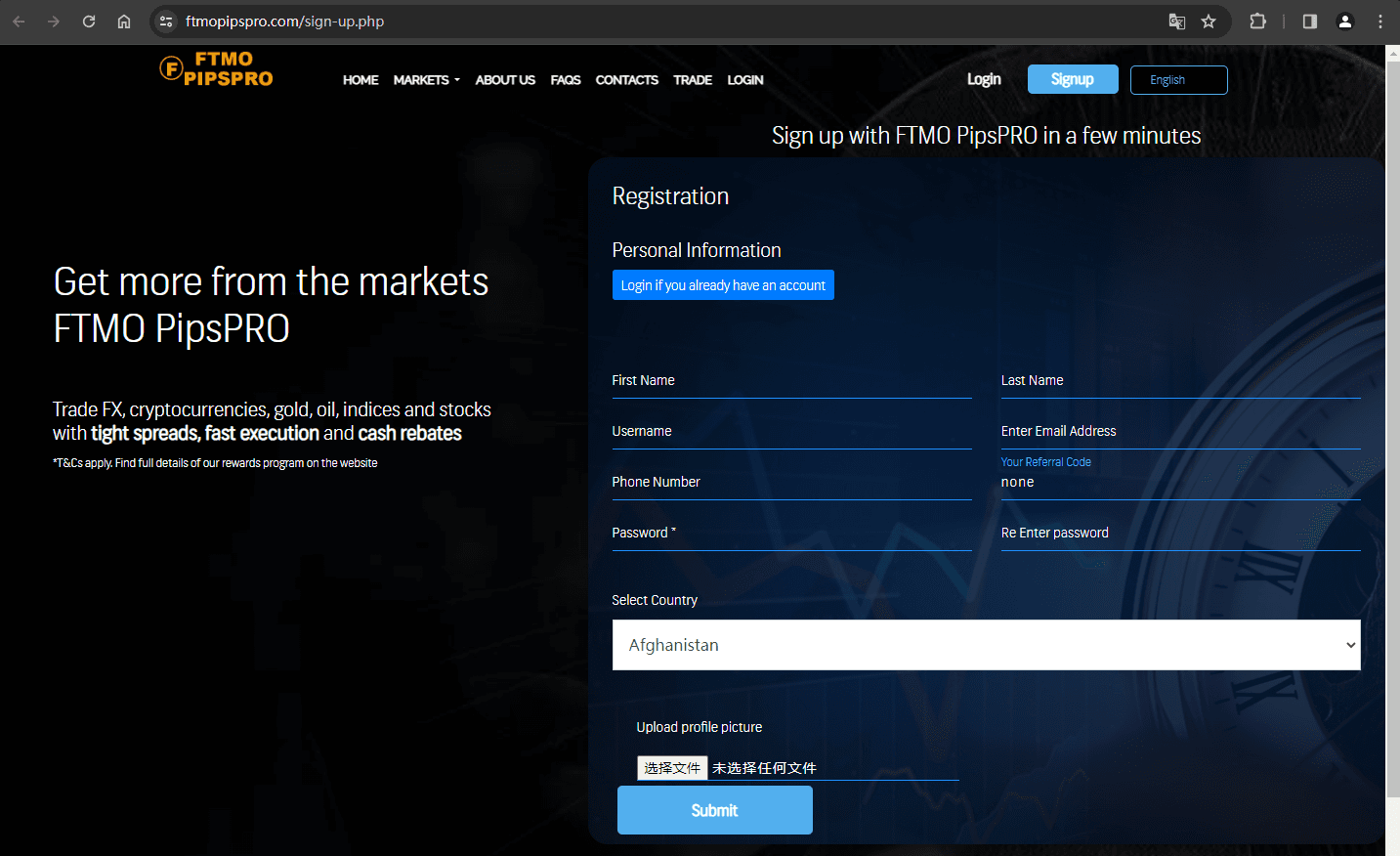The width and height of the screenshot is (1400, 856).
Task: Go to HOME in the navigation
Action: (361, 80)
